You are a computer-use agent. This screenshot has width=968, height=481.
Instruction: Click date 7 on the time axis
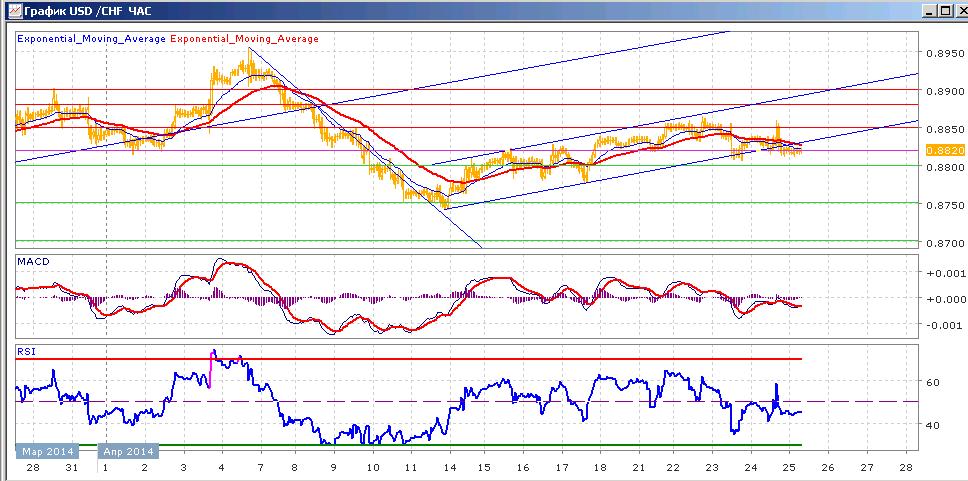[260, 467]
